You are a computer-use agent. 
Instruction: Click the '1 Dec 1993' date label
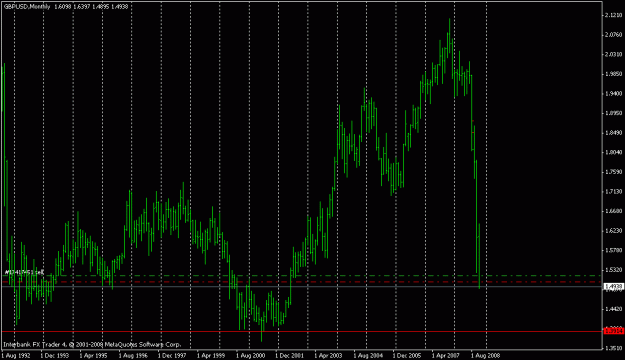tap(55, 355)
